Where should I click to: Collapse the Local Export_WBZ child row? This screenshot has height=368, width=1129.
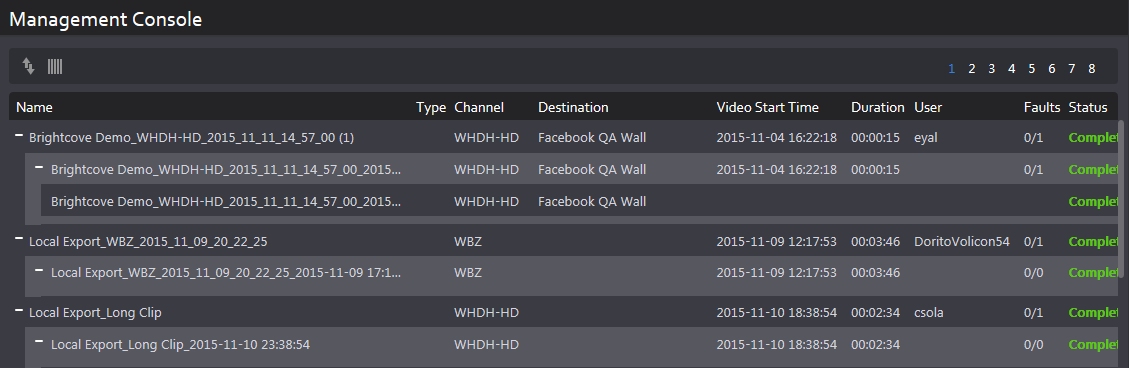pyautogui.click(x=40, y=271)
